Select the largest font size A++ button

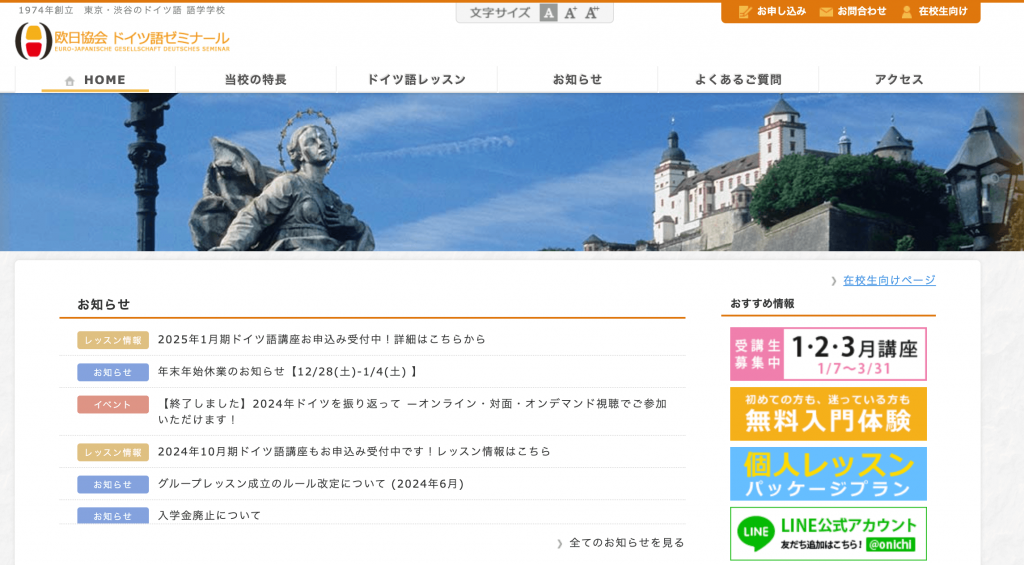(x=592, y=12)
